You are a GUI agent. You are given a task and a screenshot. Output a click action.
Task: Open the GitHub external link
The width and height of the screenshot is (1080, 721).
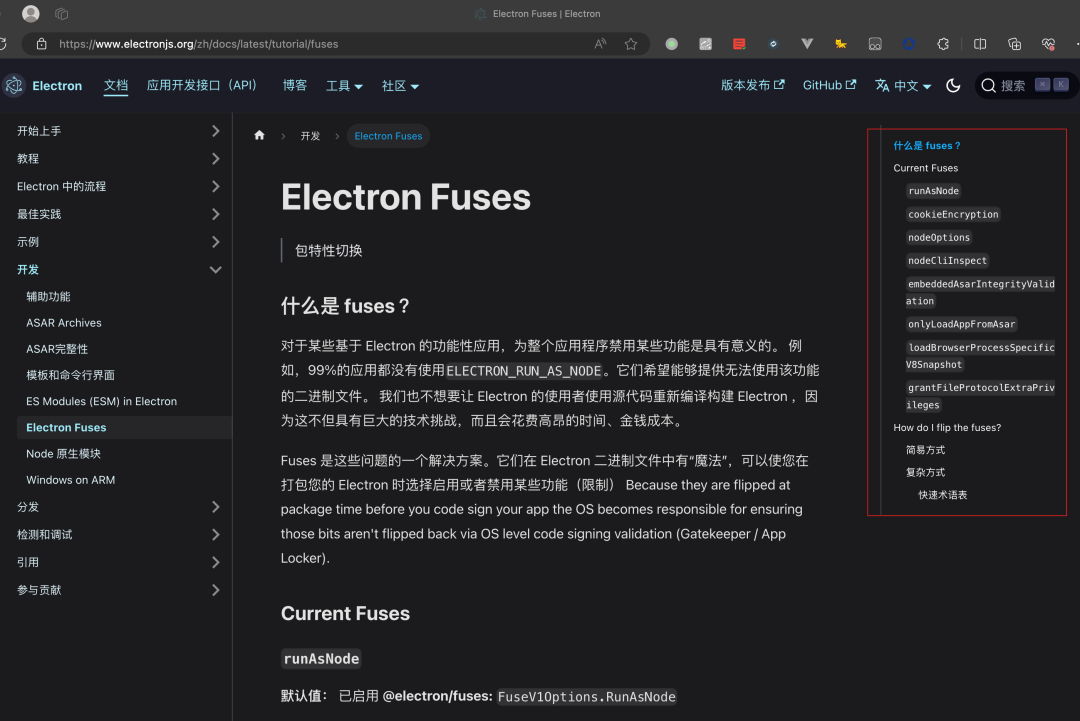pos(829,85)
